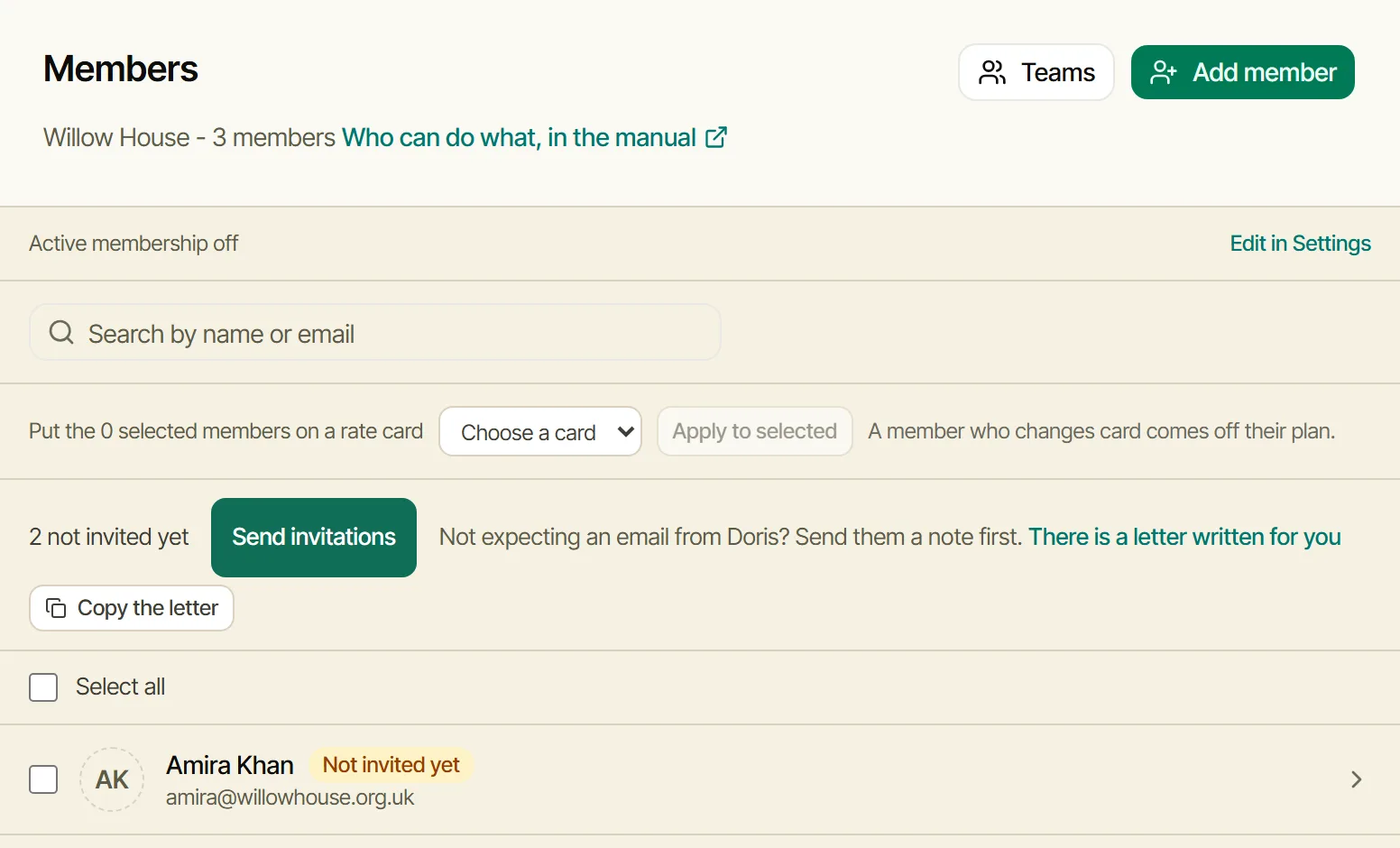The height and width of the screenshot is (848, 1400).
Task: Click the AK avatar for Amira Khan
Action: [x=112, y=779]
